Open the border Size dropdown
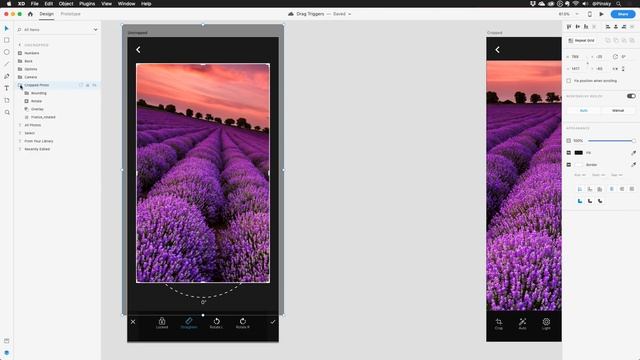The width and height of the screenshot is (640, 360). point(580,175)
